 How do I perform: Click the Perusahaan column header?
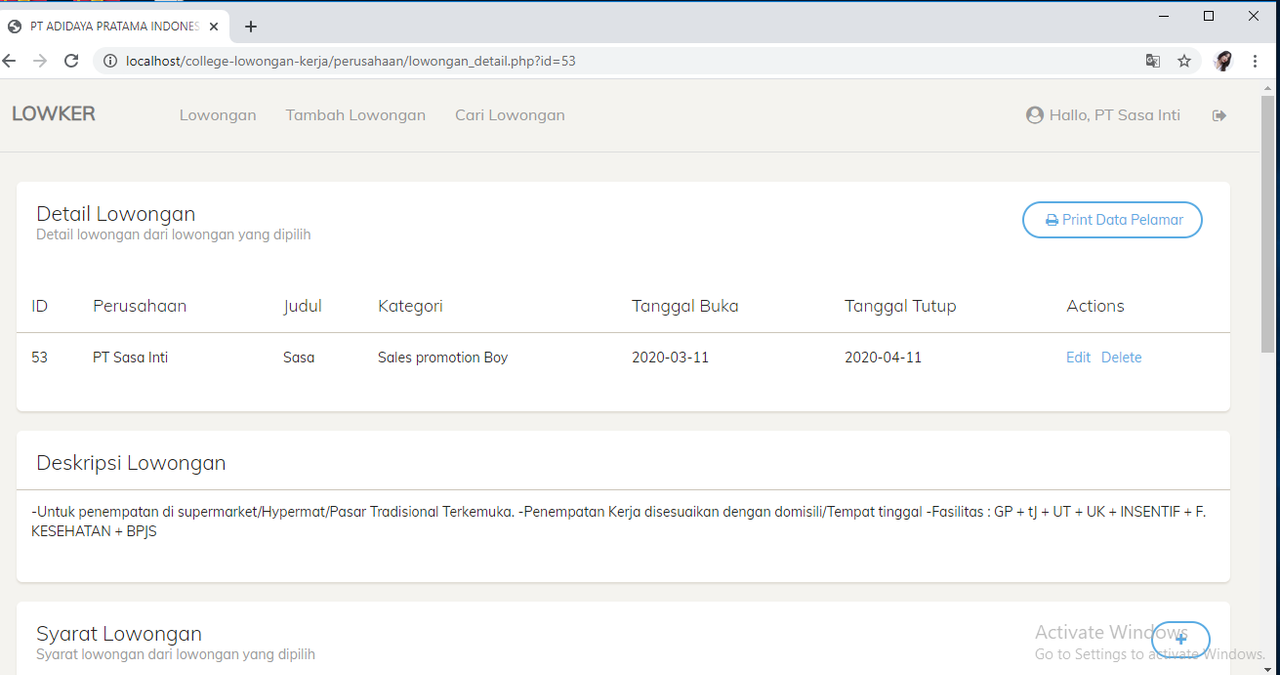pyautogui.click(x=140, y=306)
